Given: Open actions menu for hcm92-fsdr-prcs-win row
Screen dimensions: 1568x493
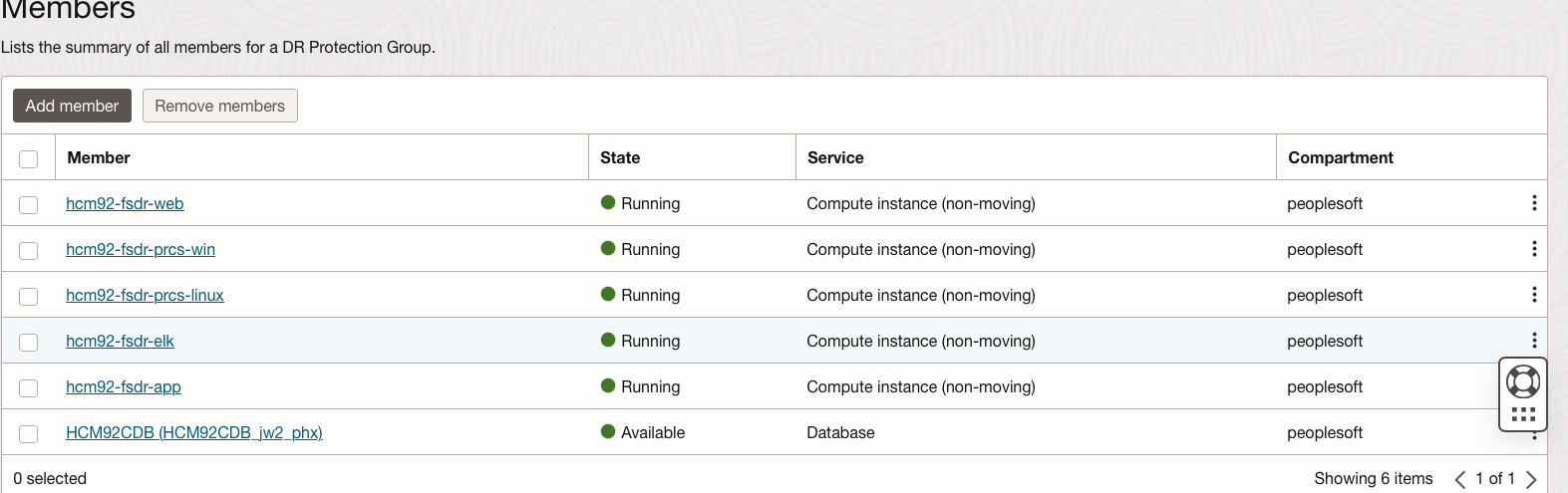Looking at the screenshot, I should coord(1534,249).
